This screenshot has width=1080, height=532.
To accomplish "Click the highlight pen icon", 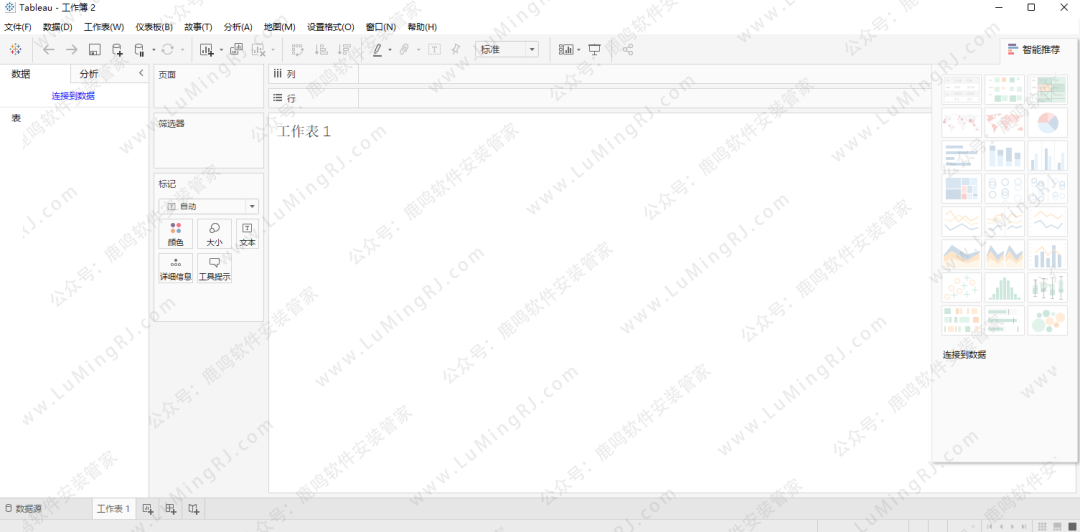I will pos(377,50).
